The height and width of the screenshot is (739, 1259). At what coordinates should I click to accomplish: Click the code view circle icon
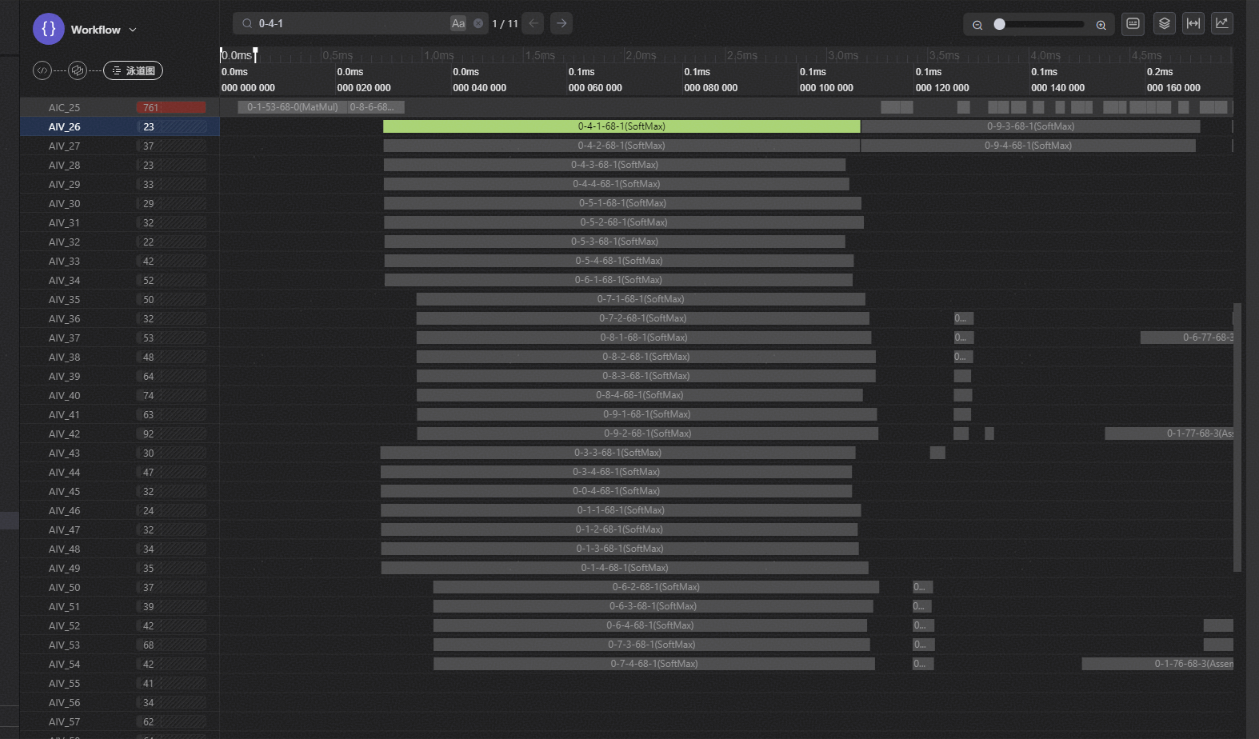[x=42, y=71]
